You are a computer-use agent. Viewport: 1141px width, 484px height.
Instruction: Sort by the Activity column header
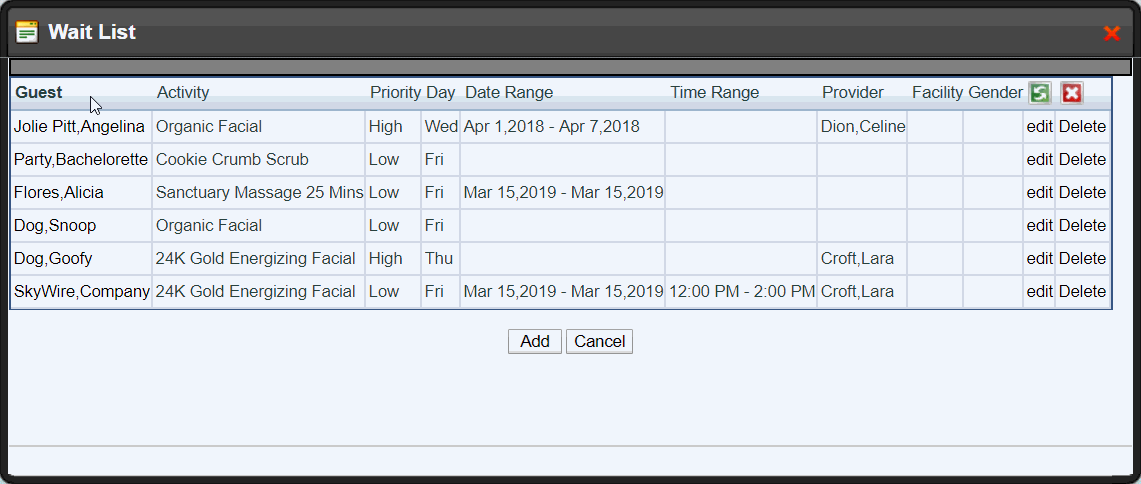pos(183,92)
